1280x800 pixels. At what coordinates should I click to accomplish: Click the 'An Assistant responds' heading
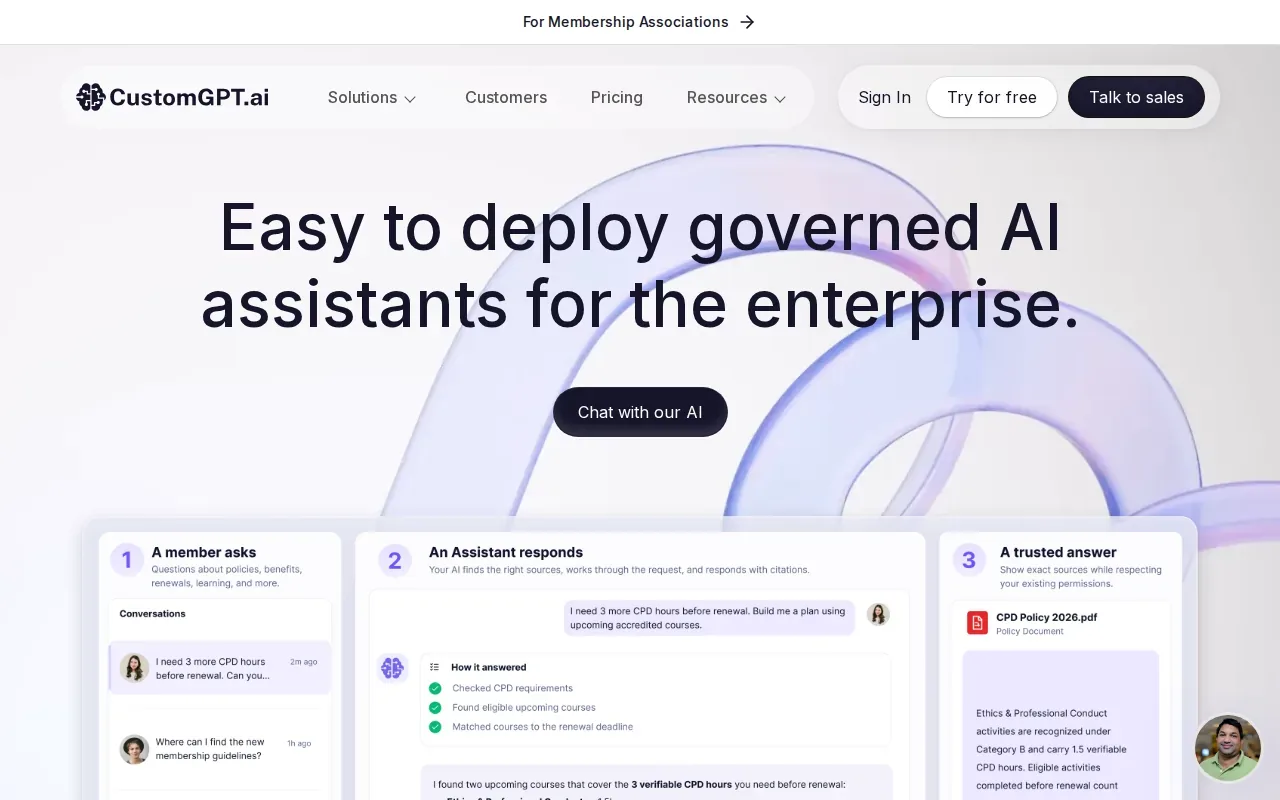tap(506, 552)
